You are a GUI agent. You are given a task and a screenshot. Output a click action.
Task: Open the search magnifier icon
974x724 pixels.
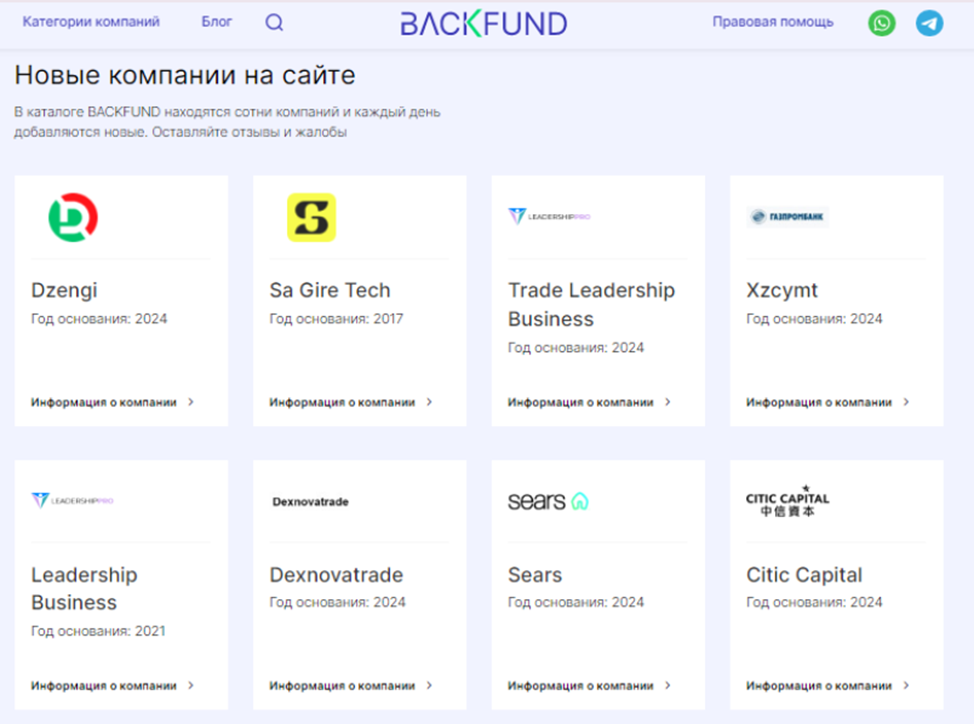(x=275, y=23)
